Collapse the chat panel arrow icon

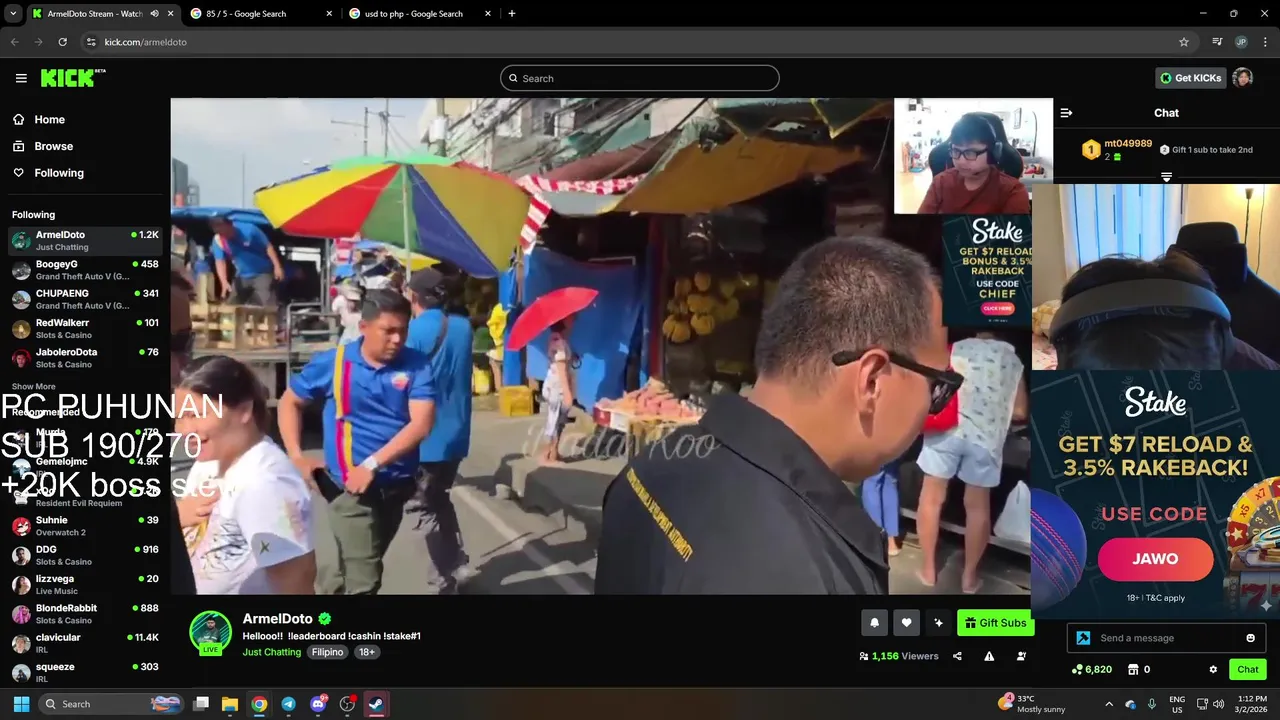click(x=1066, y=113)
